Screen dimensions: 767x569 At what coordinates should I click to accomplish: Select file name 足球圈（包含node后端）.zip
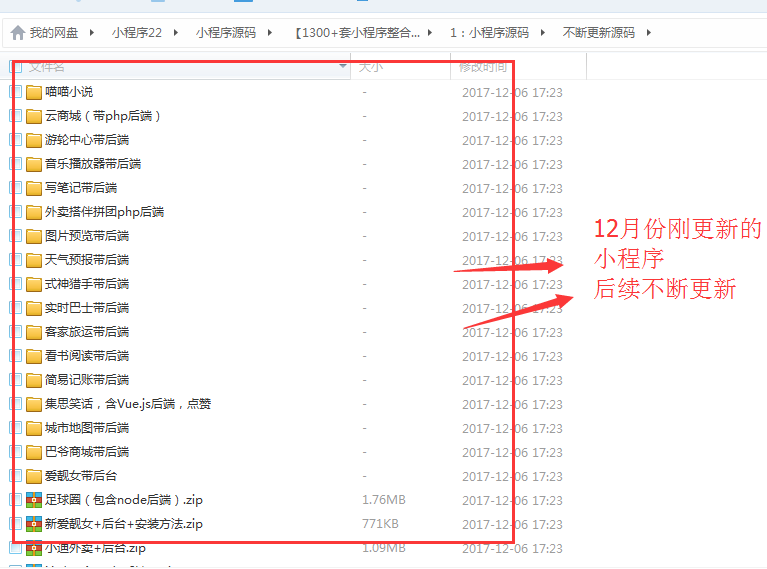[x=124, y=500]
